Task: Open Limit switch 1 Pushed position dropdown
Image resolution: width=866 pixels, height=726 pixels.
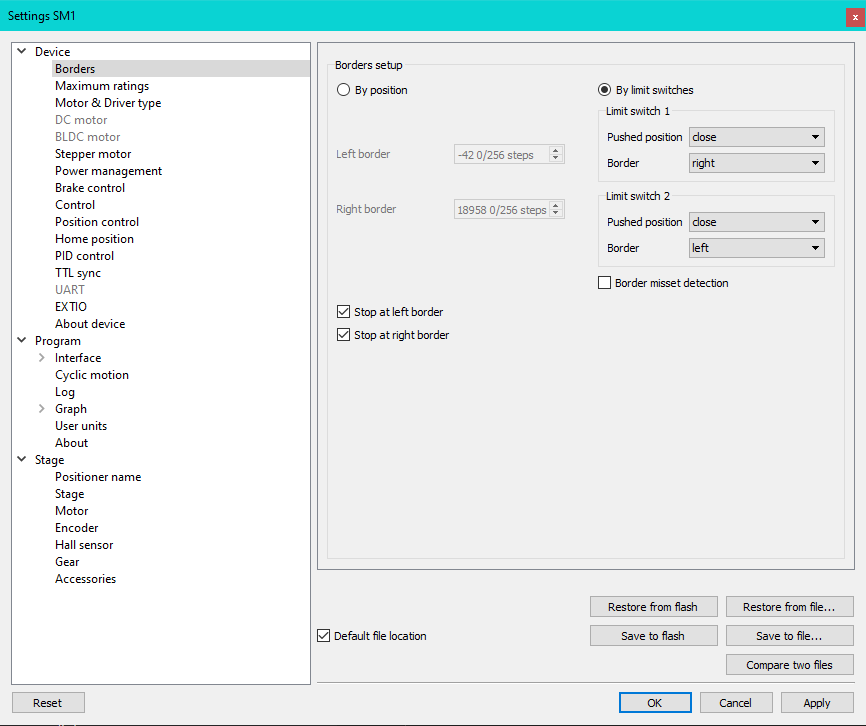Action: click(x=755, y=136)
